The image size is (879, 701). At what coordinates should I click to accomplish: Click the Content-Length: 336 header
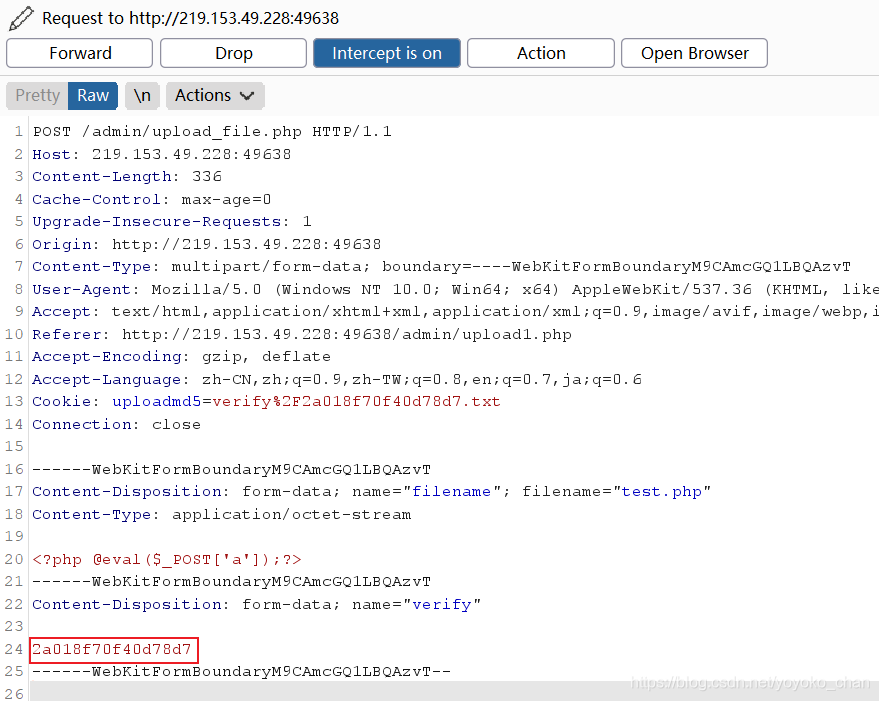[x=127, y=177]
